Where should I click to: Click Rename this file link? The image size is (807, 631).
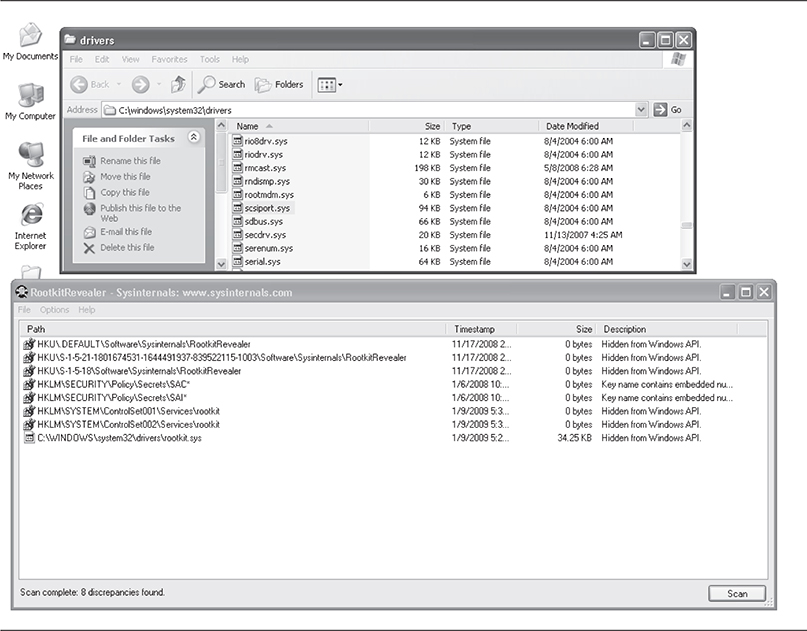pyautogui.click(x=129, y=161)
